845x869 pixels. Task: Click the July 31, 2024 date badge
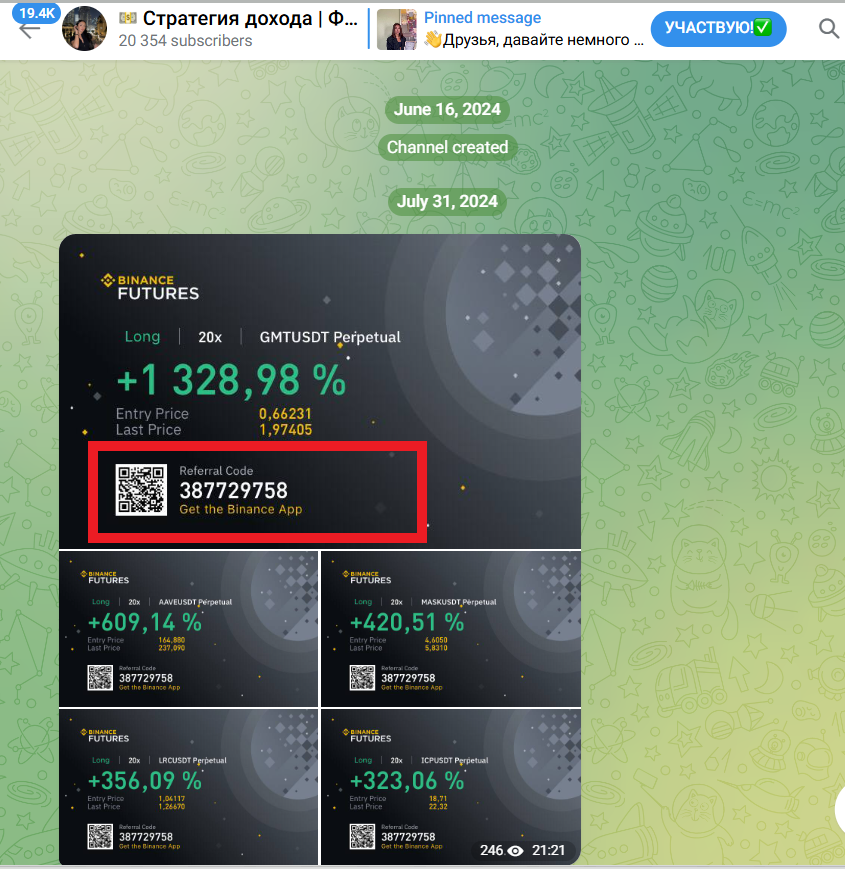pyautogui.click(x=447, y=201)
